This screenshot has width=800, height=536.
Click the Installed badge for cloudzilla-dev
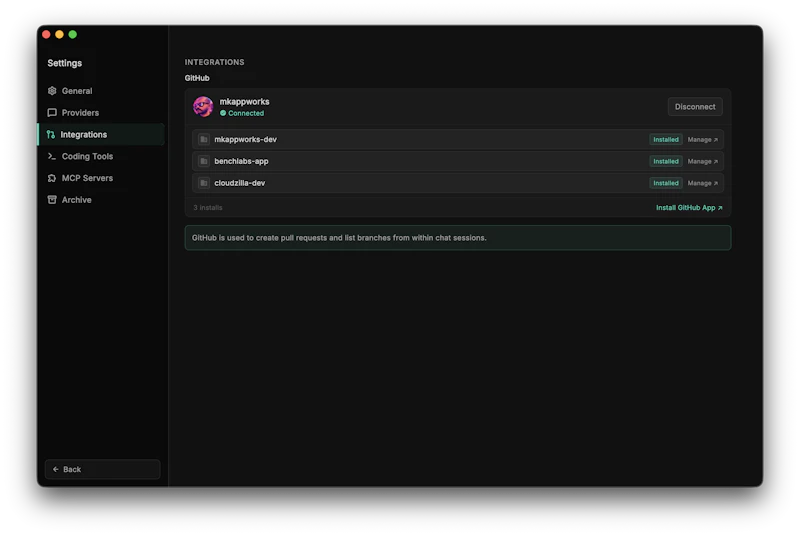tap(666, 183)
